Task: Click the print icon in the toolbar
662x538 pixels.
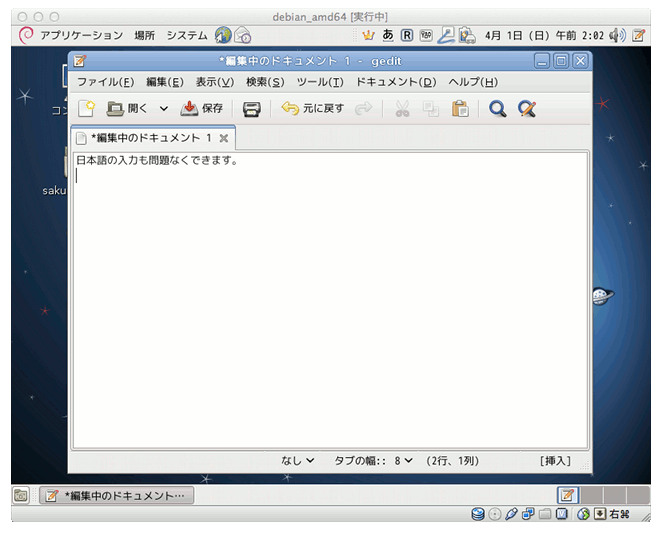Action: tap(252, 109)
